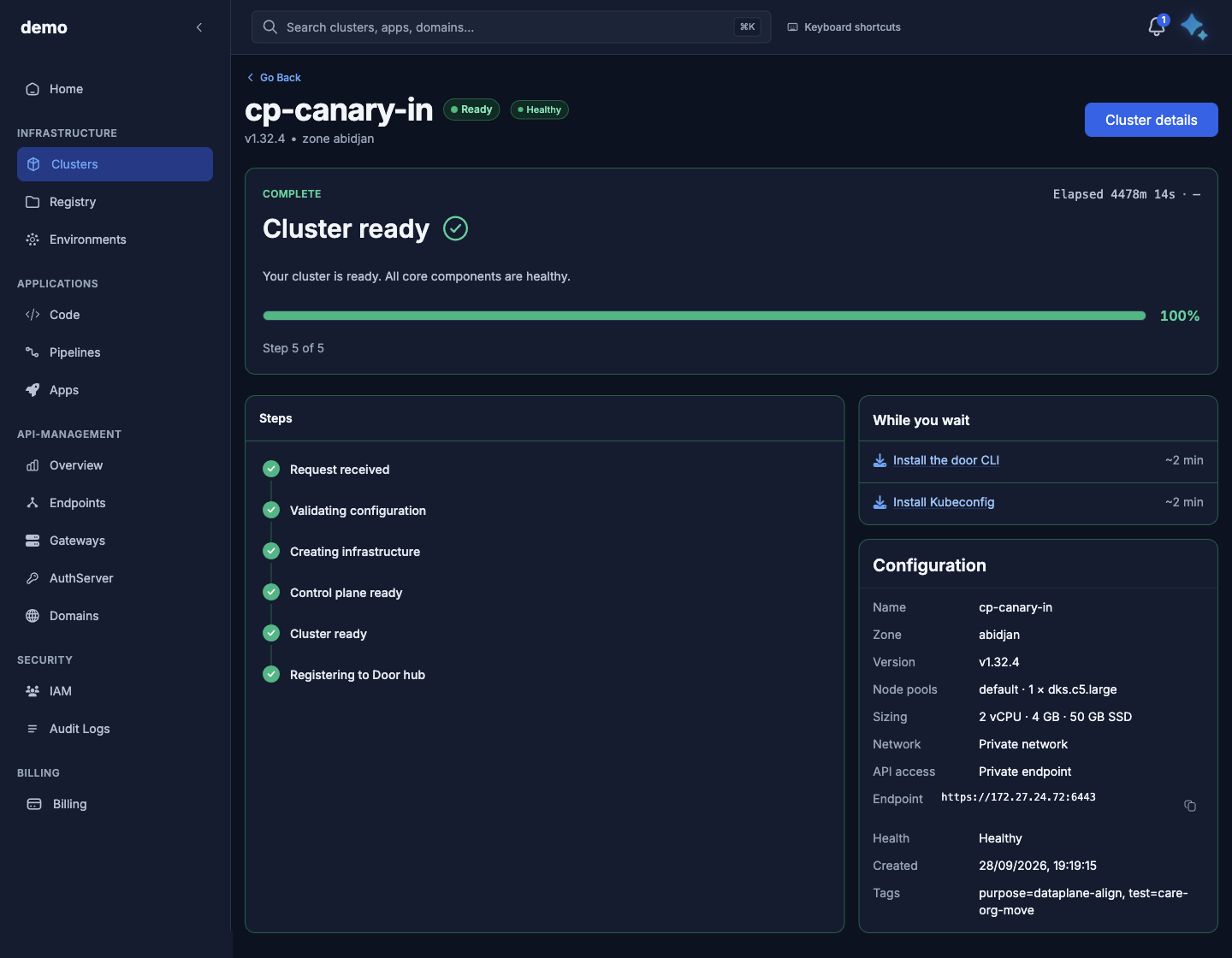Select the Registering to Door hub step

pos(358,675)
